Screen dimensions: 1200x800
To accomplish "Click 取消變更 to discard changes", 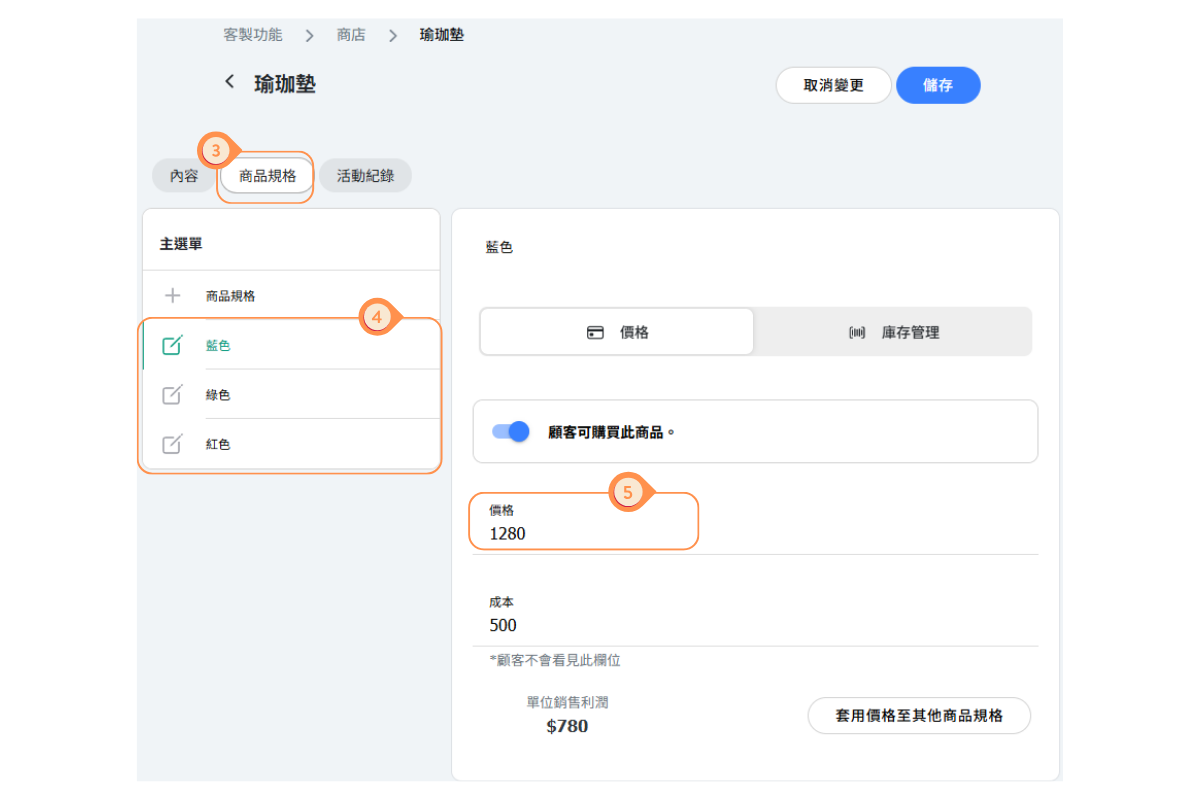I will [833, 86].
